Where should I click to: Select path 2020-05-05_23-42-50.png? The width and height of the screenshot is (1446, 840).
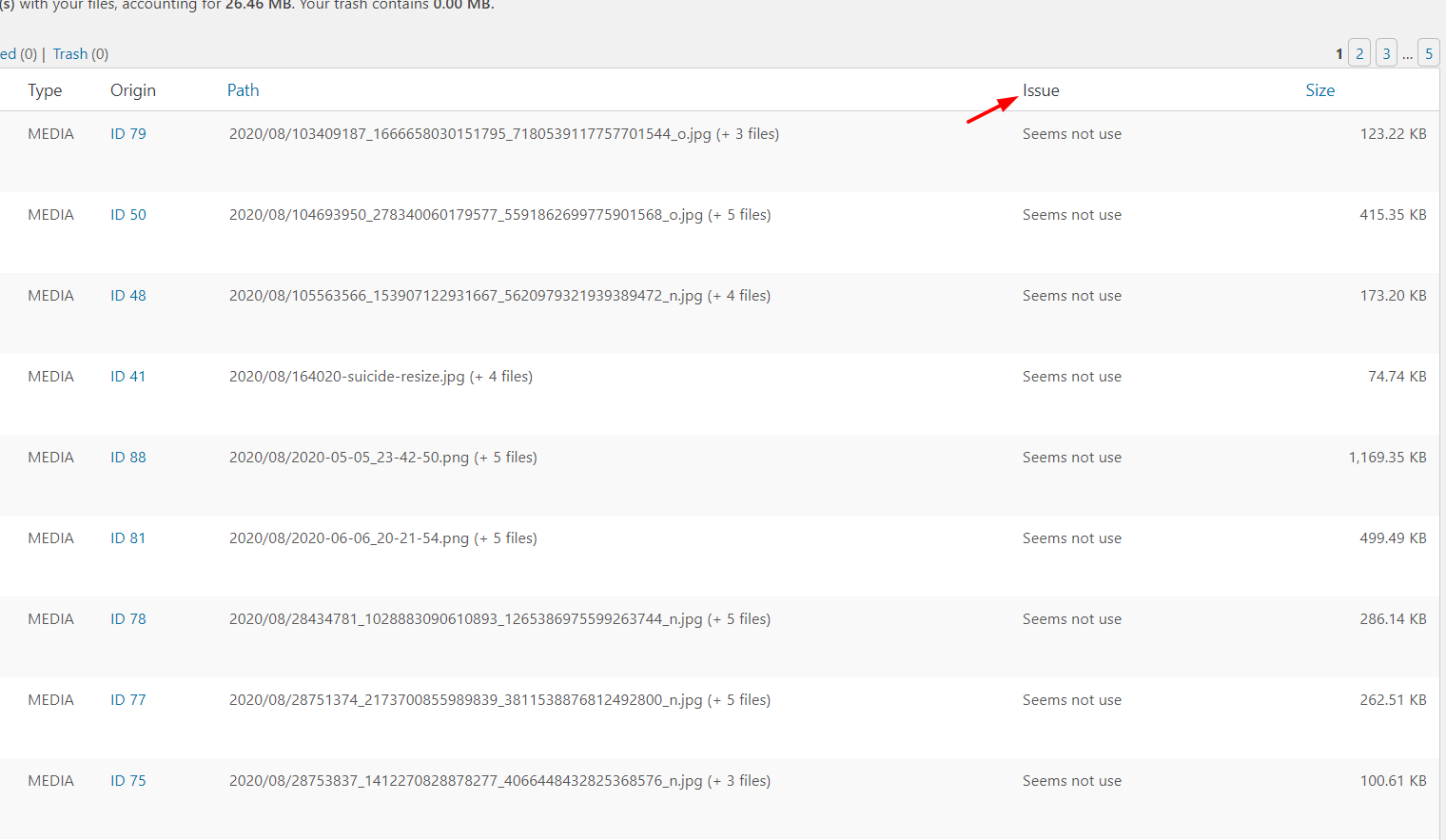383,458
